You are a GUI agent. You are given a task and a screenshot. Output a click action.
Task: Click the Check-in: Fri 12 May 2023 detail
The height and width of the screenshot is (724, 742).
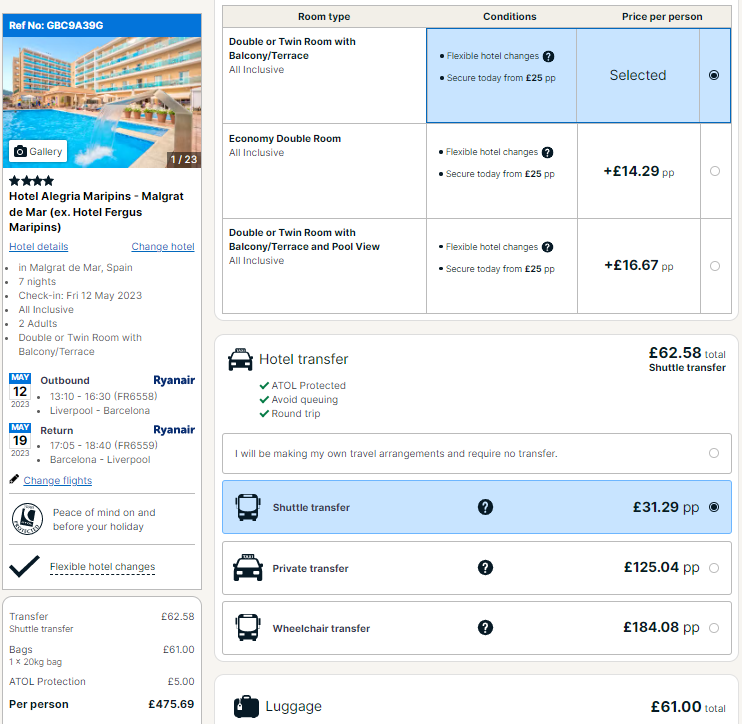pos(80,296)
